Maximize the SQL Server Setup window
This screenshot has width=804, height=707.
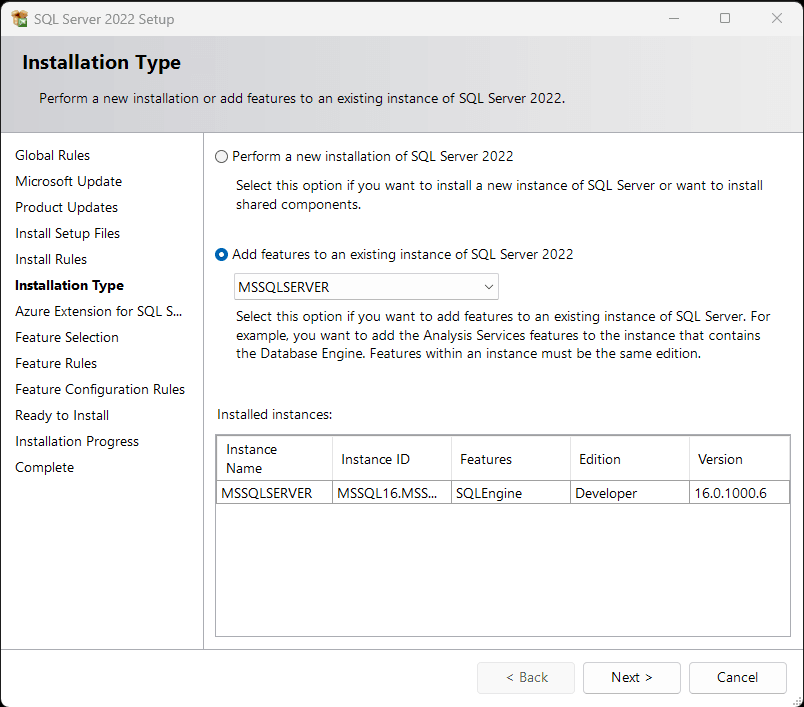point(725,18)
